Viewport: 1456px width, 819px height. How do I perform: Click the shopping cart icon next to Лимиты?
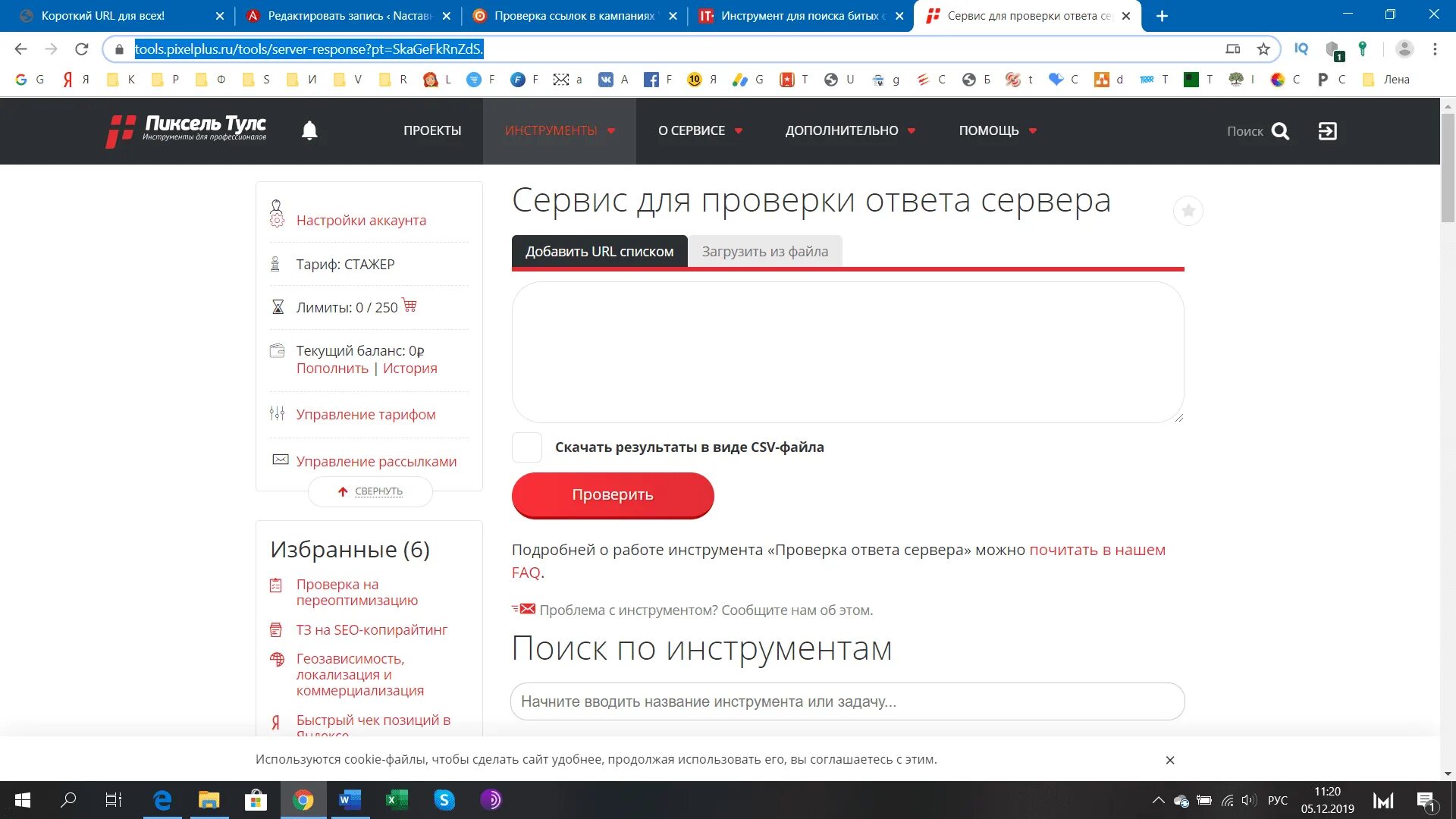point(409,306)
